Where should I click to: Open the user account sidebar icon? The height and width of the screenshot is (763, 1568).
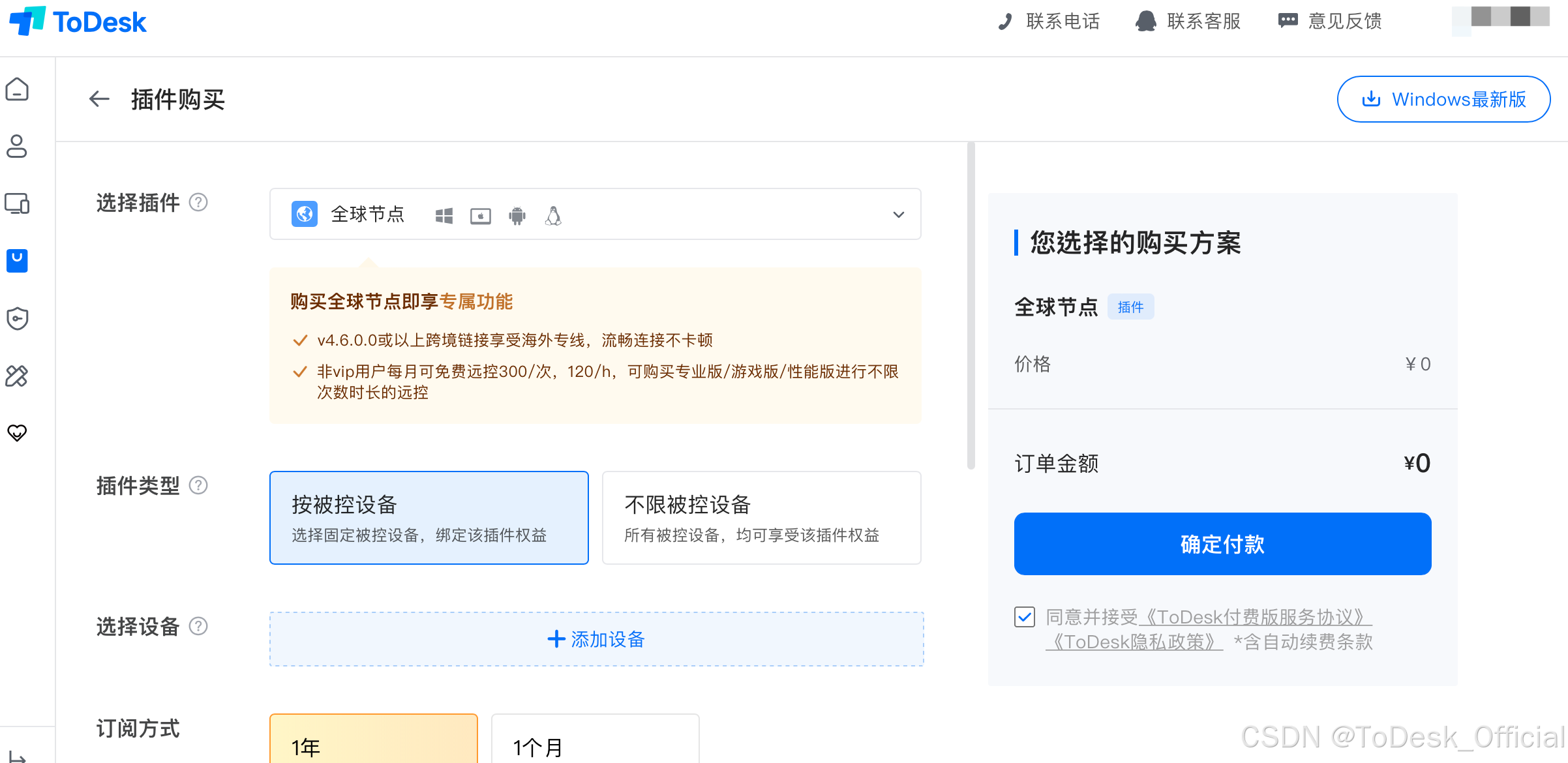tap(17, 146)
